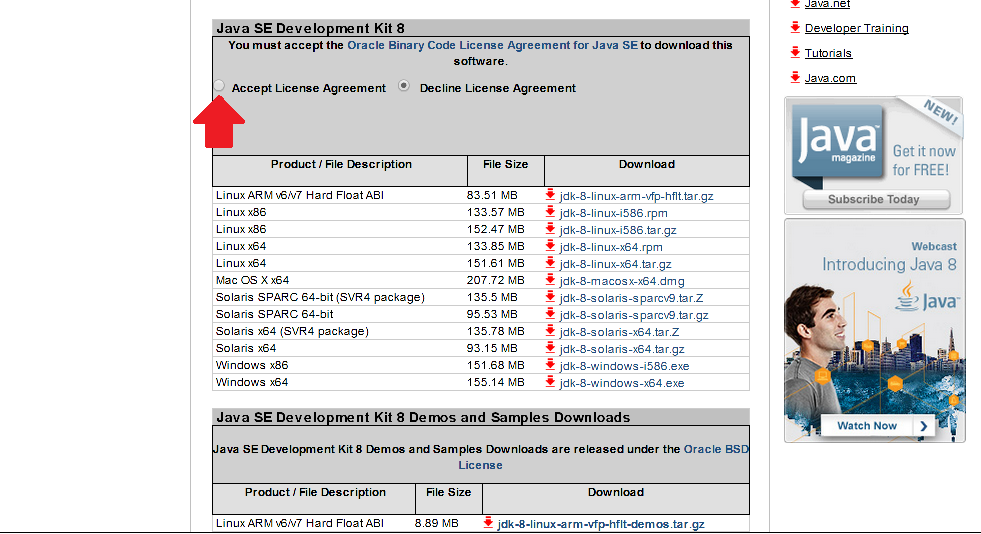This screenshot has height=534, width=981.
Task: Download jdk-8-solaris-x64.tar.gz file
Action: [622, 349]
